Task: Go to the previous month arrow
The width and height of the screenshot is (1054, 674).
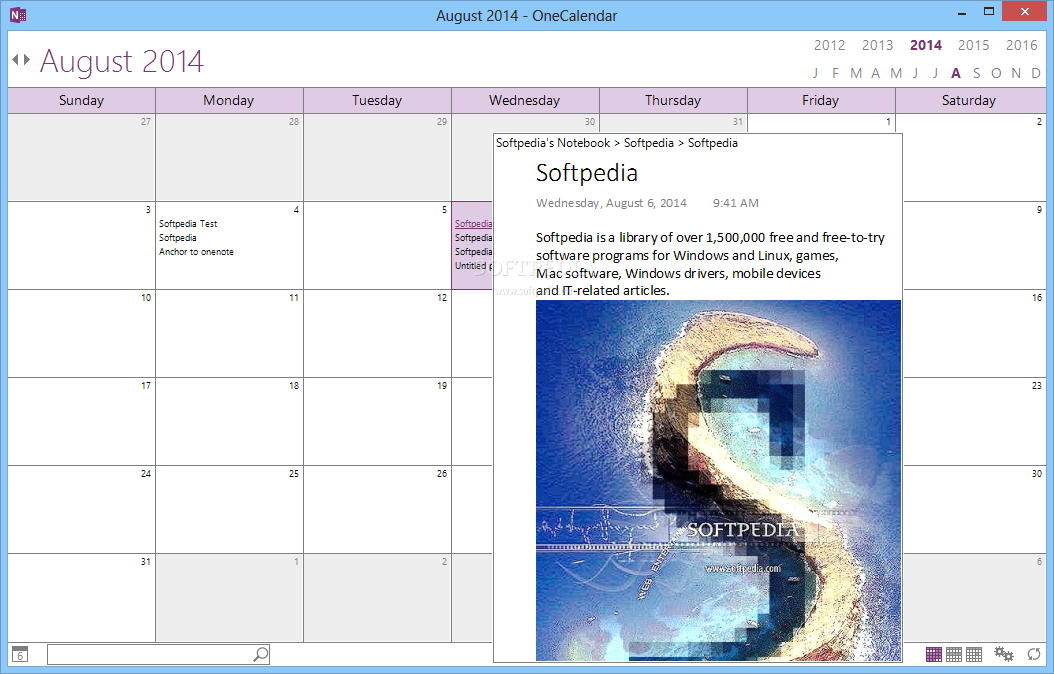Action: tap(15, 60)
